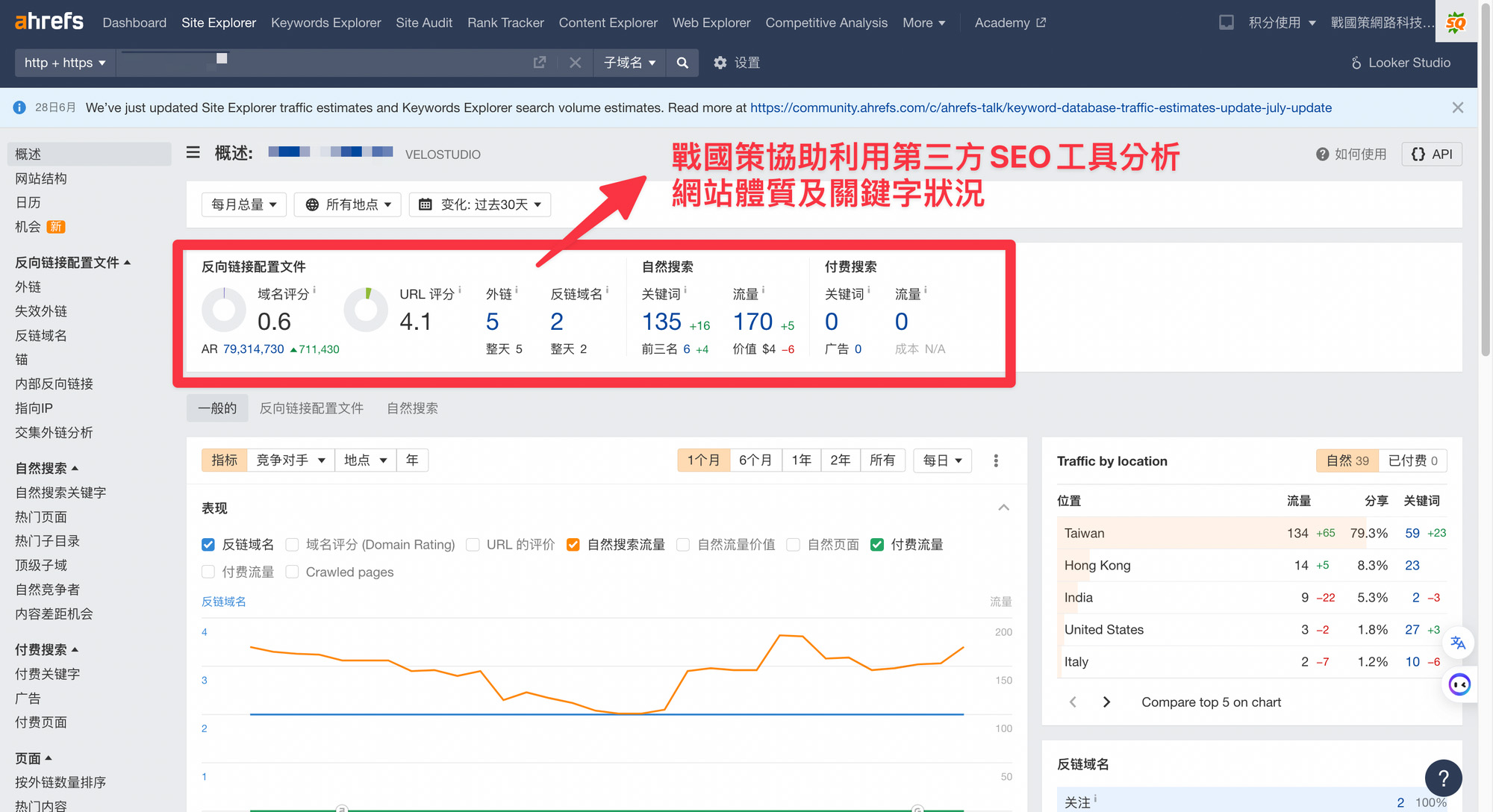
Task: Toggle the sidebar hamburger menu
Action: pyautogui.click(x=193, y=153)
